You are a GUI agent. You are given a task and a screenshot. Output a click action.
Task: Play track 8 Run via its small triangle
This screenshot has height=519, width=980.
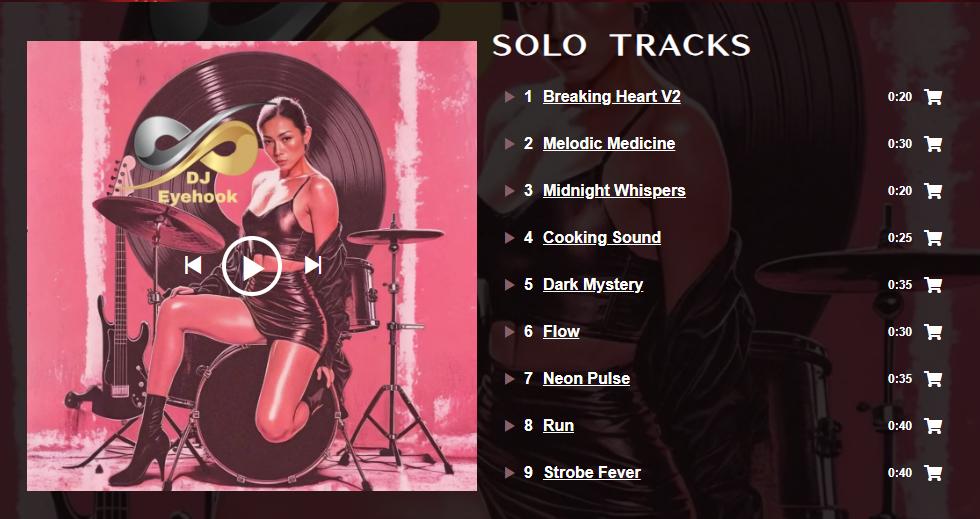[509, 426]
